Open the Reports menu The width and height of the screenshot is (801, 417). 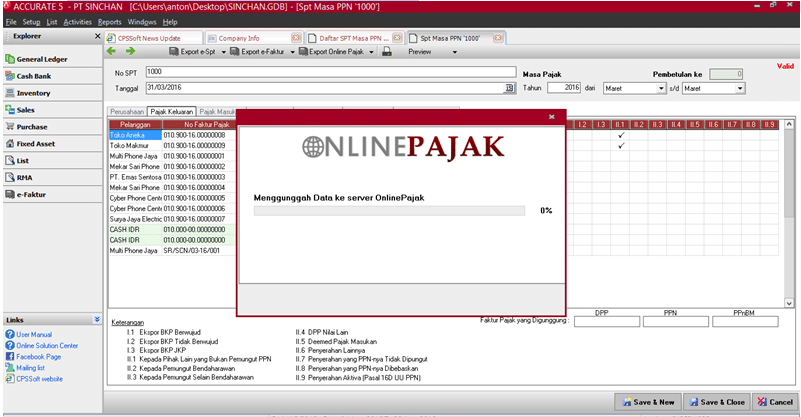(x=110, y=22)
